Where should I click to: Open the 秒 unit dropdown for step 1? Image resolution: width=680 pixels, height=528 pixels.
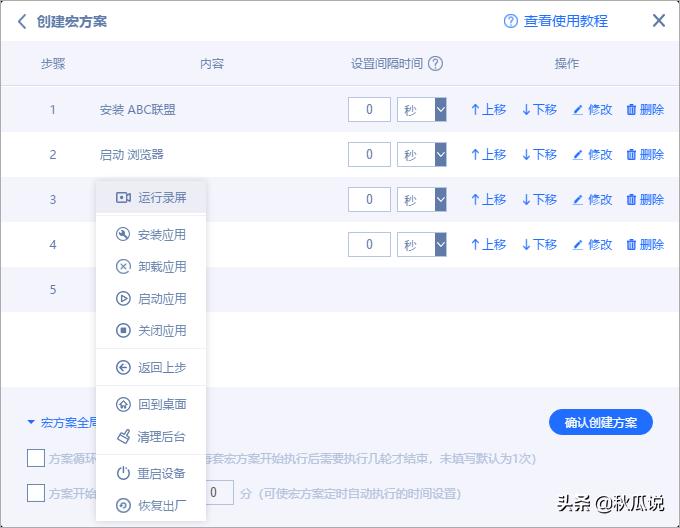click(x=422, y=110)
